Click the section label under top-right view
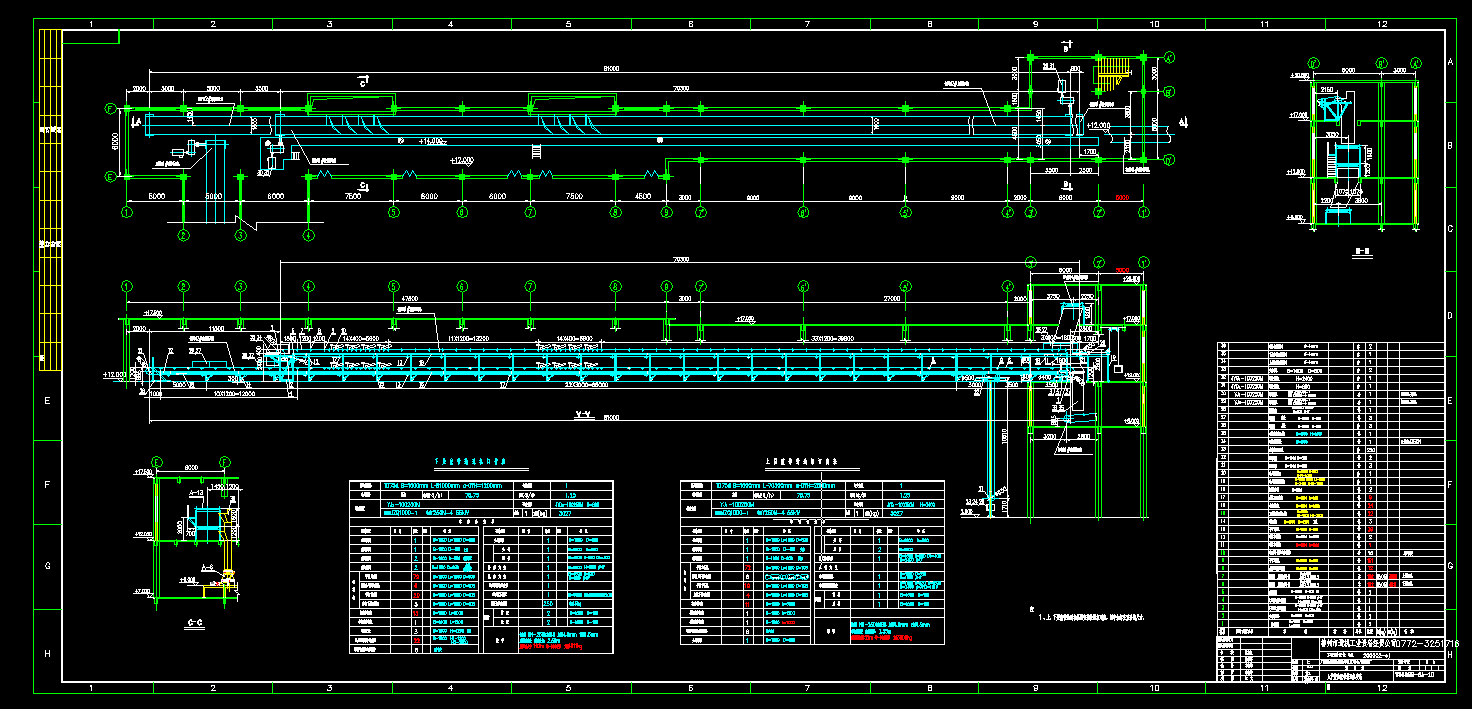This screenshot has width=1472, height=709. [x=1361, y=251]
